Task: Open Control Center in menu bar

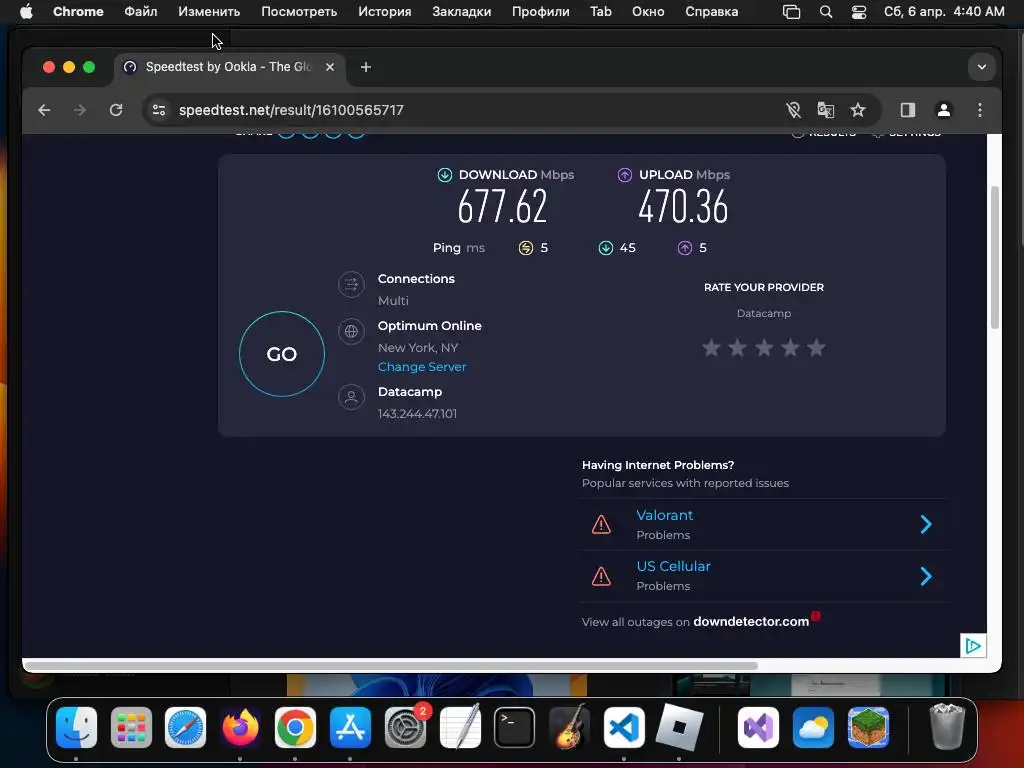Action: (859, 12)
